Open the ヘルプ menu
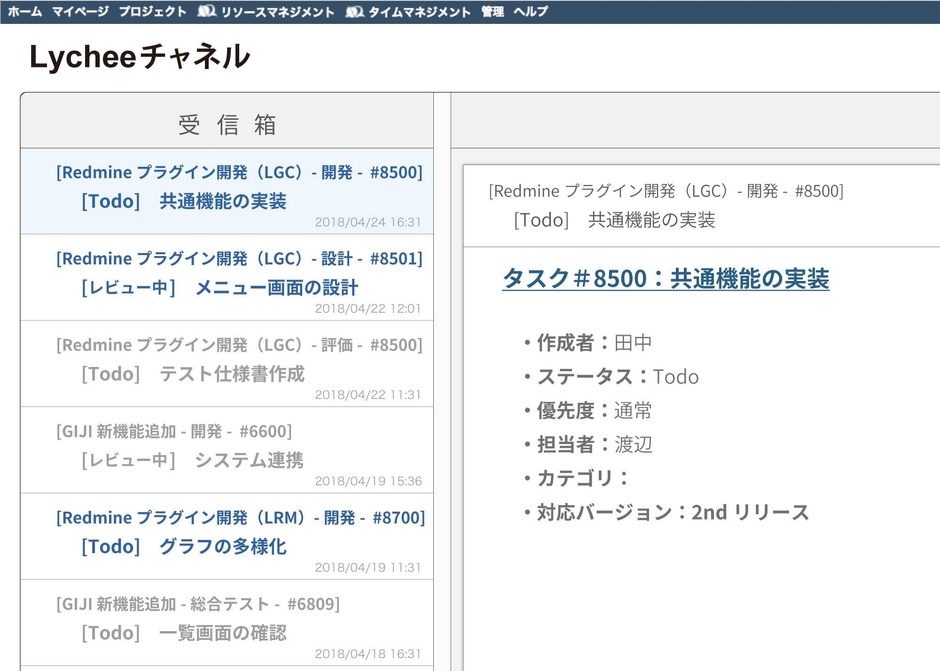The width and height of the screenshot is (940, 671). pyautogui.click(x=530, y=12)
